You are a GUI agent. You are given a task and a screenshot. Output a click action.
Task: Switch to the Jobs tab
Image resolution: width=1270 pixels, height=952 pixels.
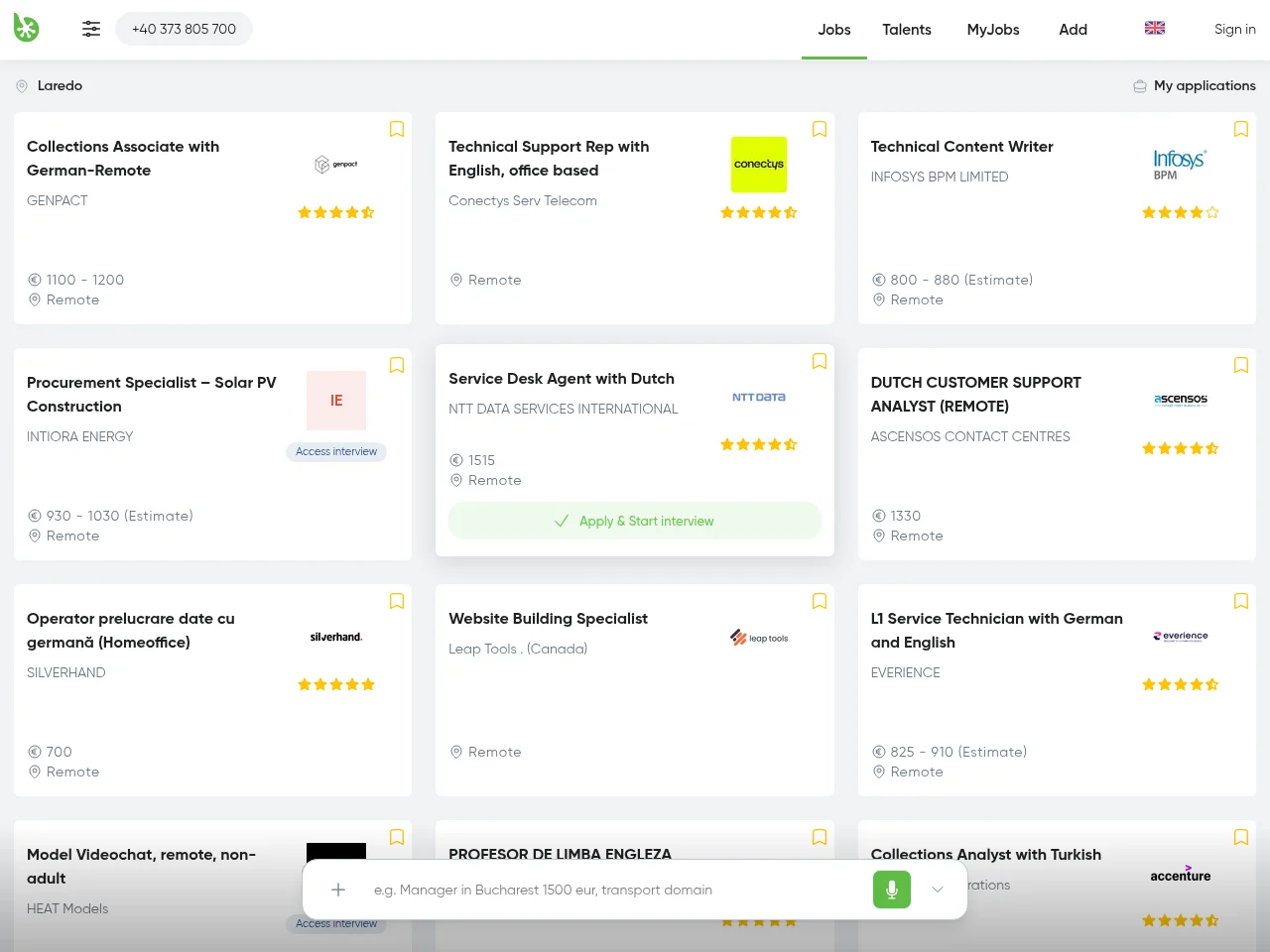[834, 30]
